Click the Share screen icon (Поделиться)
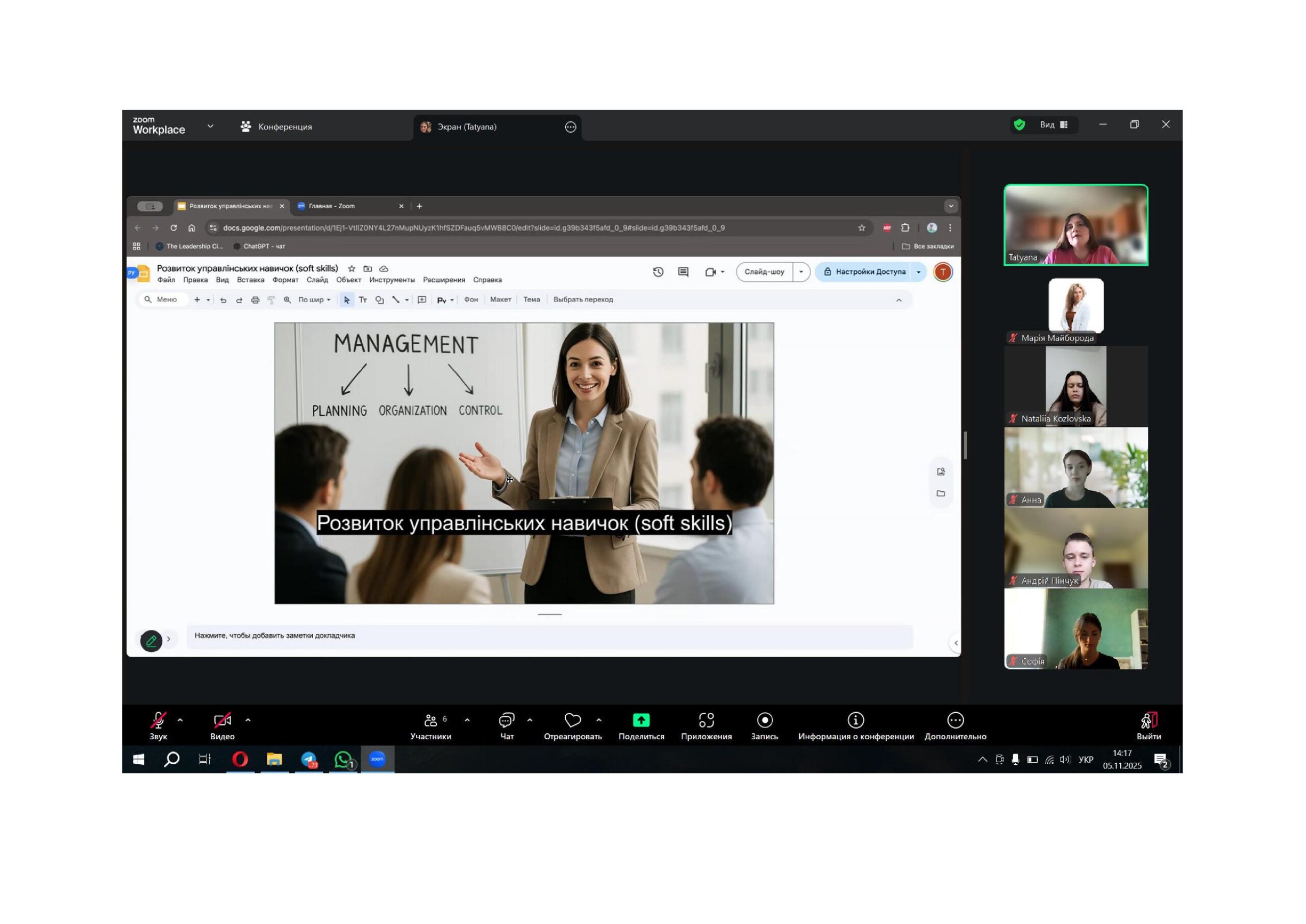Screen dimensions: 1306x924 [641, 720]
